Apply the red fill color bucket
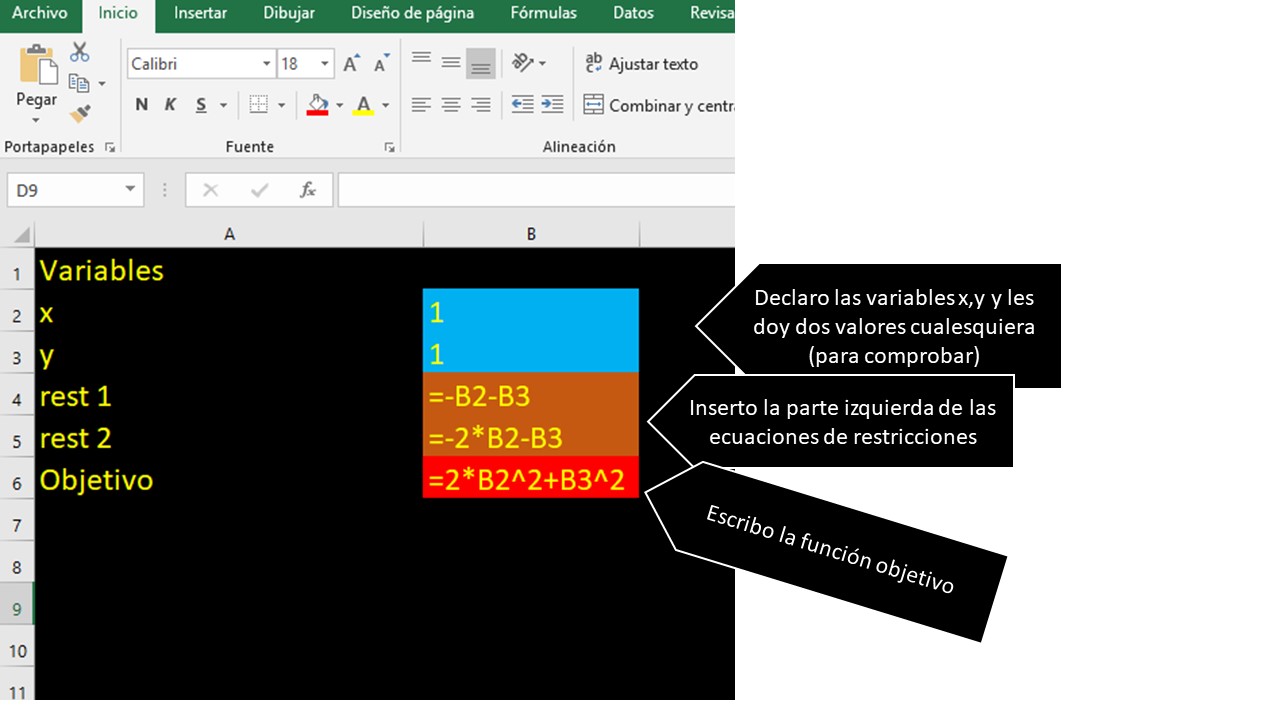The image size is (1280, 720). click(x=318, y=105)
